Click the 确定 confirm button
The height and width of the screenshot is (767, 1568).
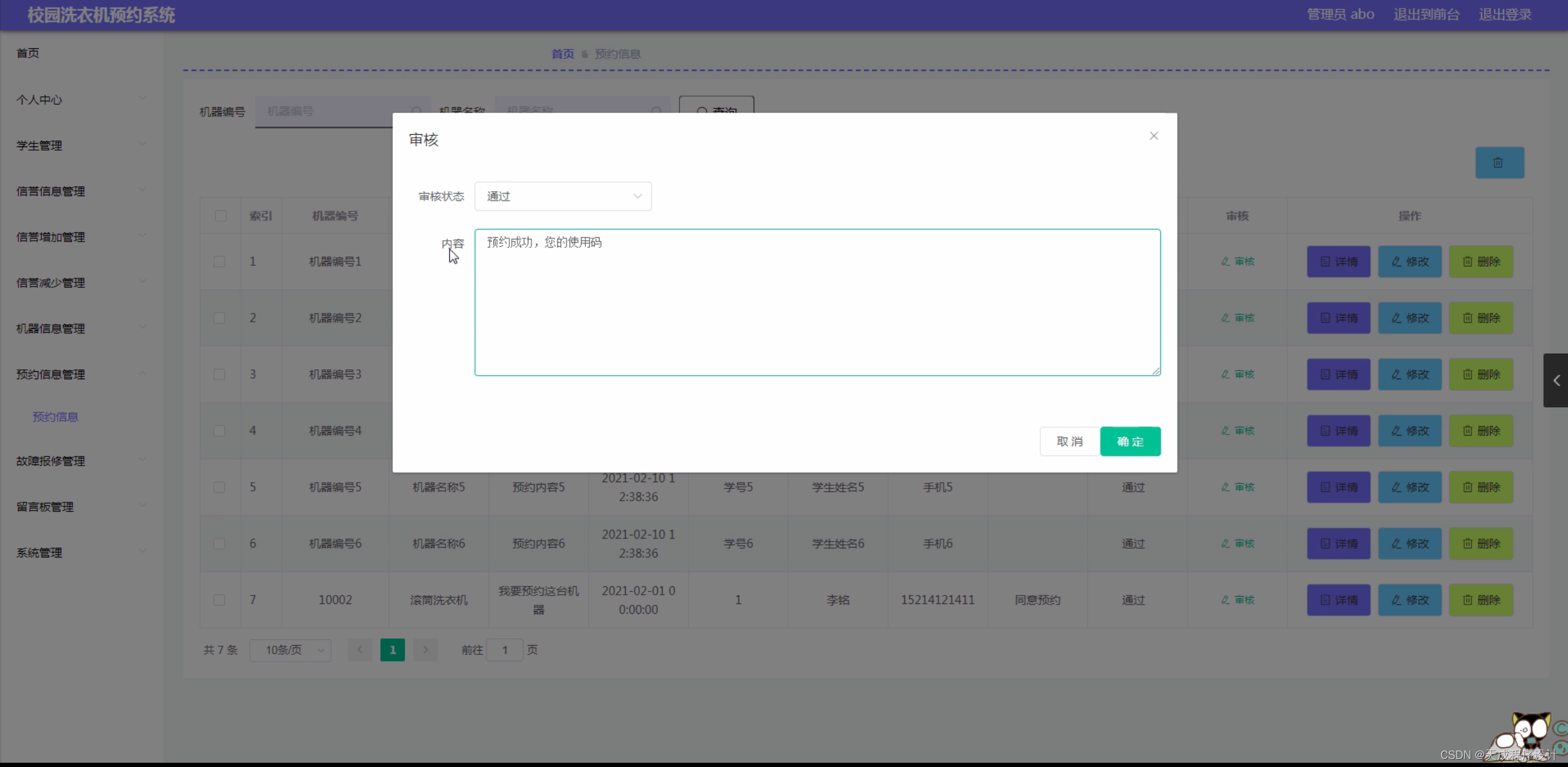(x=1130, y=441)
